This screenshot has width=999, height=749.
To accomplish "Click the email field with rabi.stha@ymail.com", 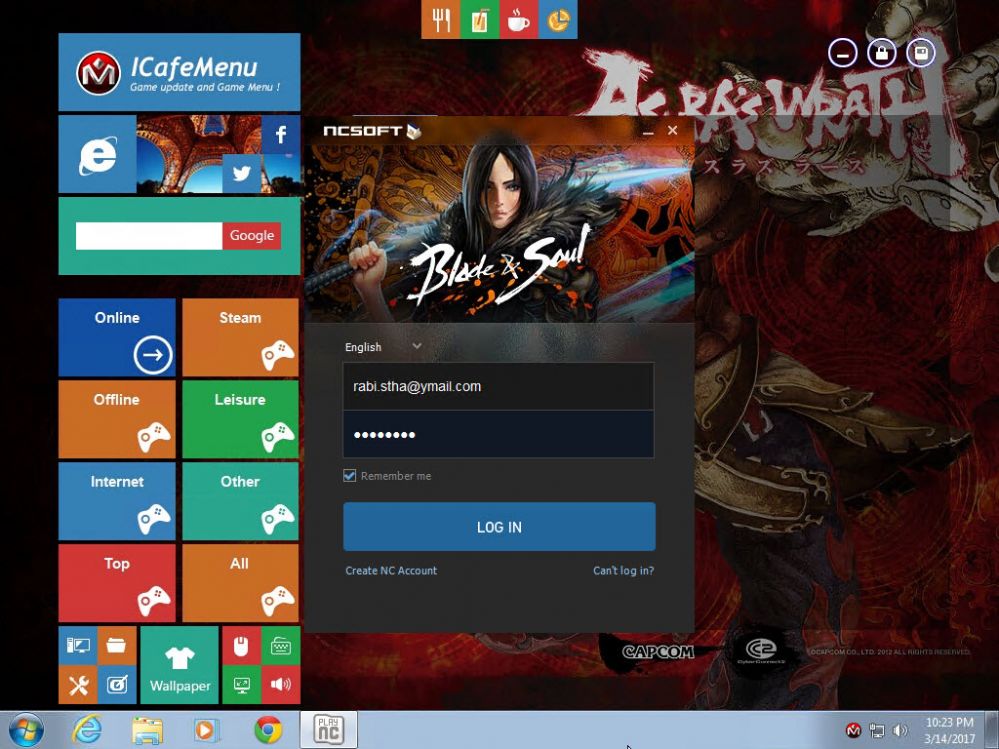I will 498,386.
